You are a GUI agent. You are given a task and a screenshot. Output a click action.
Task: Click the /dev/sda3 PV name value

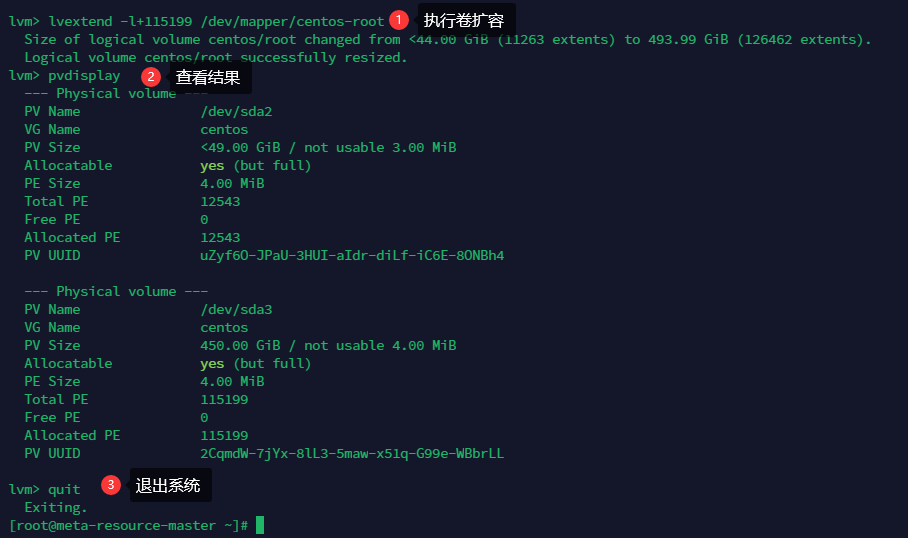coord(236,309)
